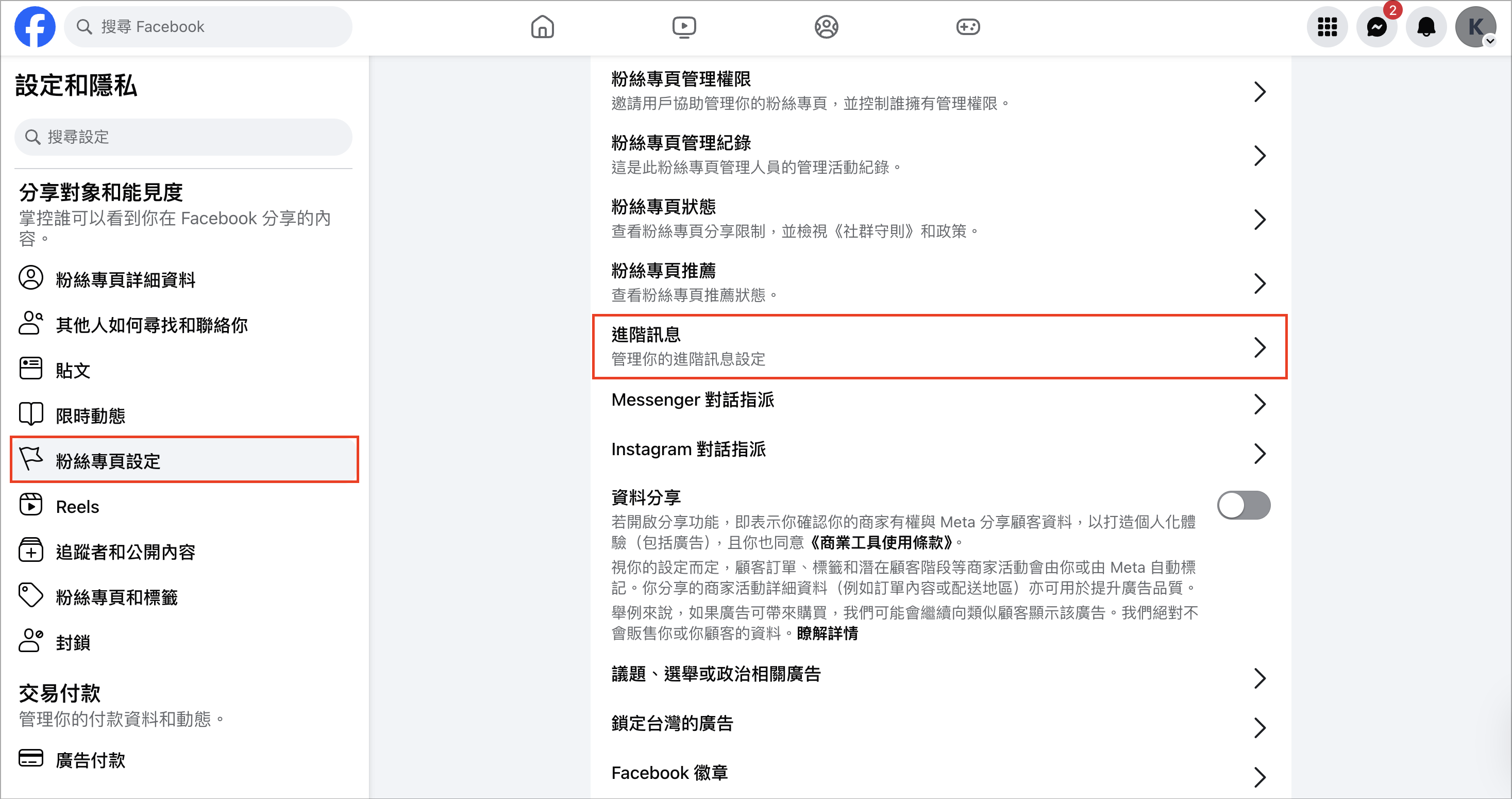Expand 粉絲專頁推薦 with its chevron
The width and height of the screenshot is (1512, 799).
(1259, 284)
